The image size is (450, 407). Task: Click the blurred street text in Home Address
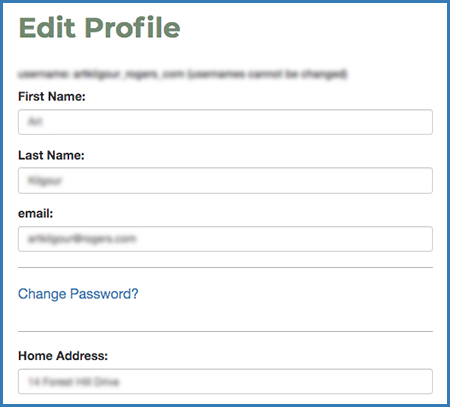pos(74,381)
